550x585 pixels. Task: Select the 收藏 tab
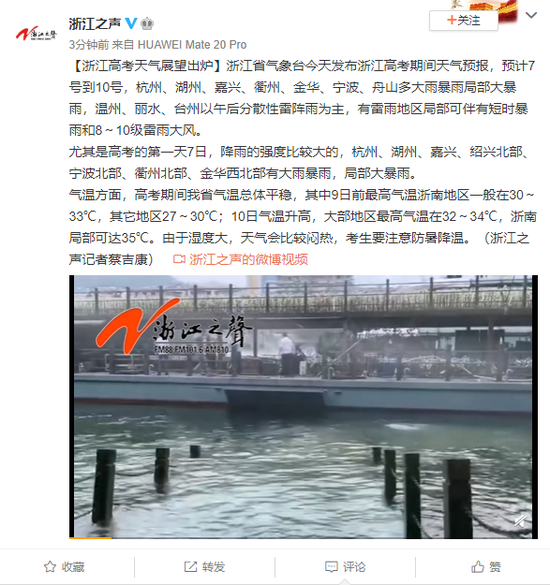coord(64,567)
